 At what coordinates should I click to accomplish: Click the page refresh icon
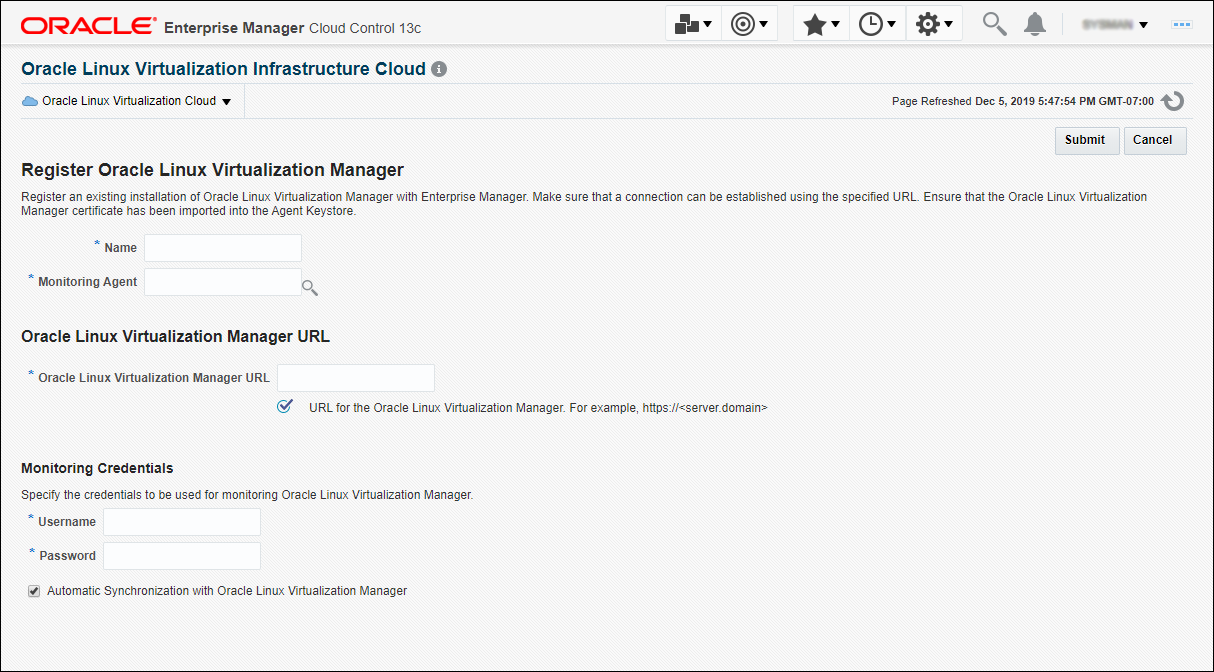coord(1173,101)
